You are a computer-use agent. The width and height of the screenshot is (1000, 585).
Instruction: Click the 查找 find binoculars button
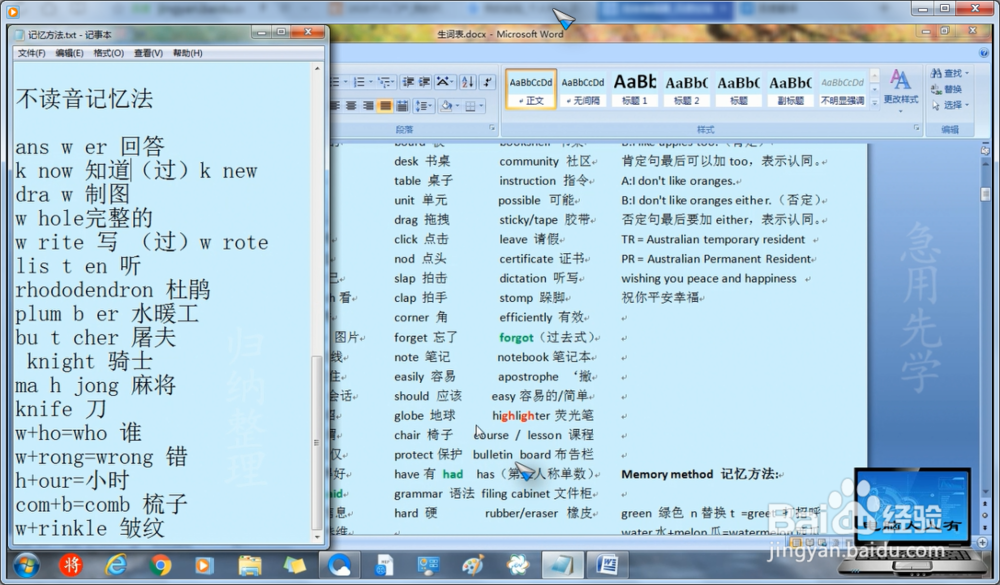click(x=949, y=73)
